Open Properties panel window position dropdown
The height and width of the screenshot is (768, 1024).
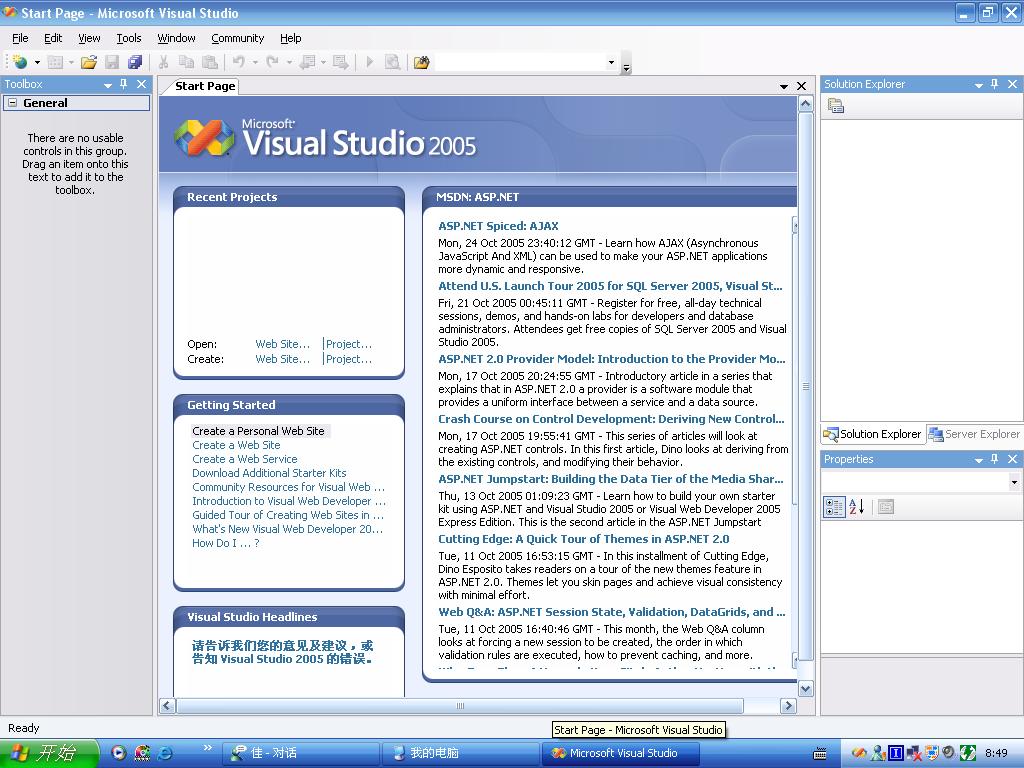pos(978,459)
